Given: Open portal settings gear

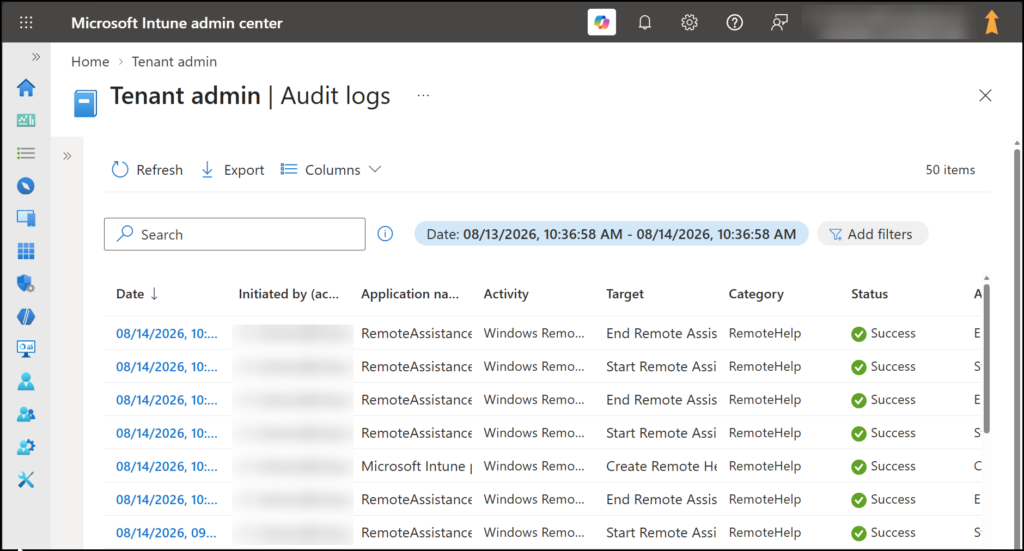Looking at the screenshot, I should coord(689,23).
